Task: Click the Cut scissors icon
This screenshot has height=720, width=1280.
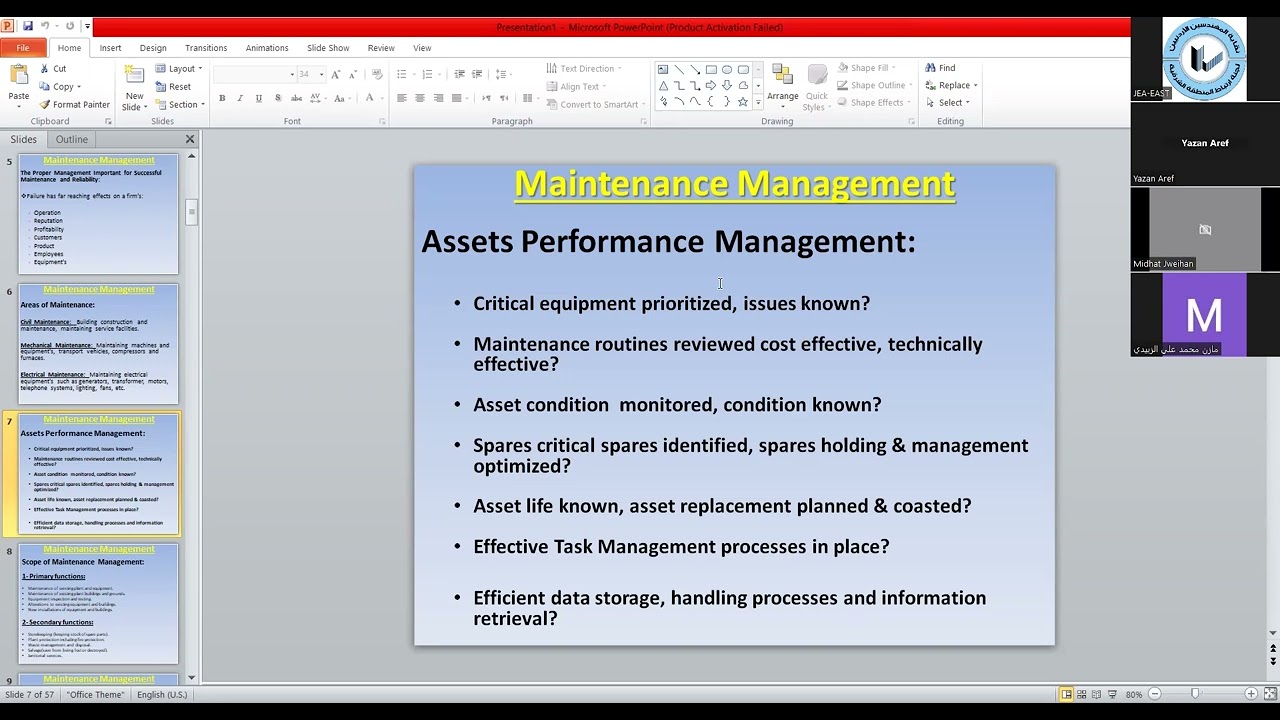Action: [x=45, y=69]
